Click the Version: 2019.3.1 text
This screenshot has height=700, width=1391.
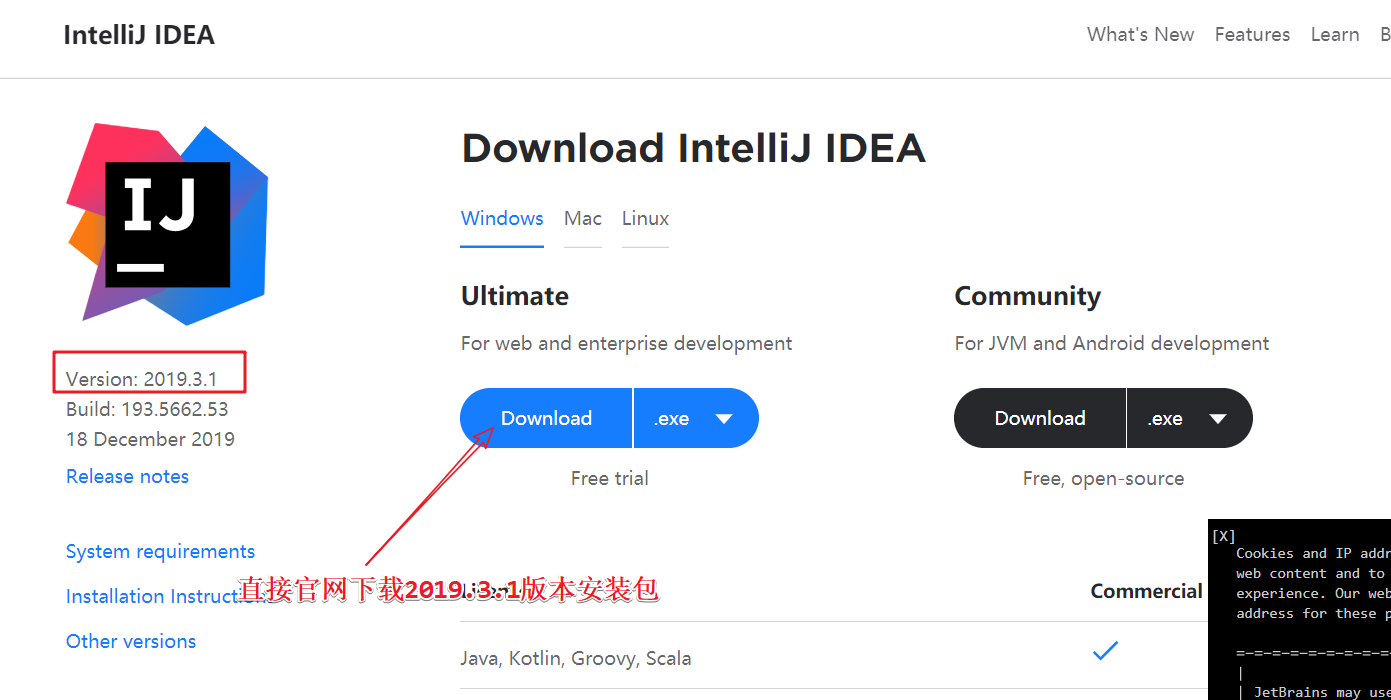[x=141, y=379]
